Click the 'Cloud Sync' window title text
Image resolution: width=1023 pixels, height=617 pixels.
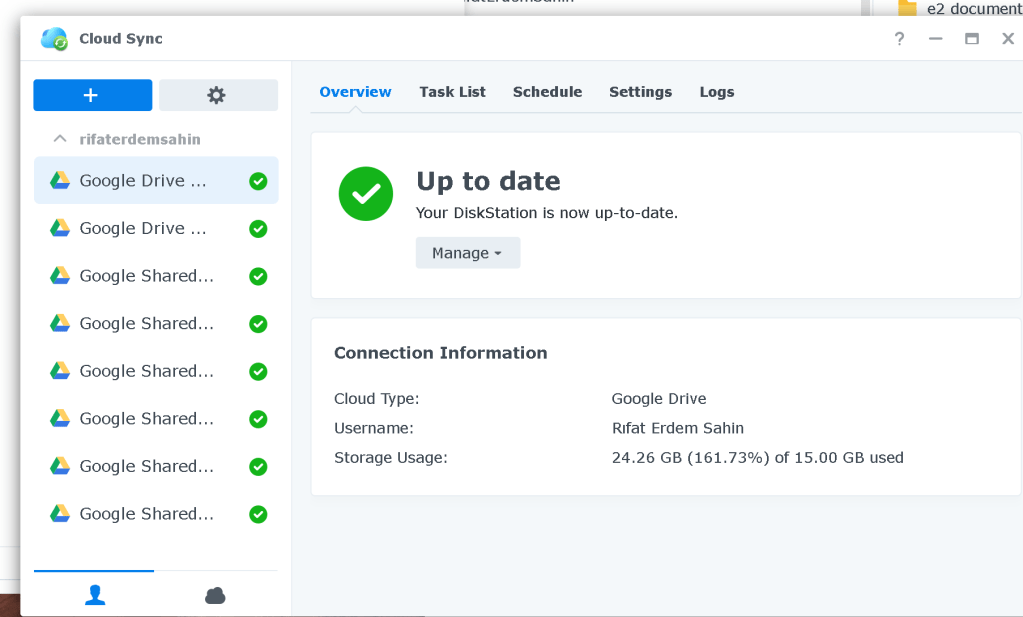click(x=121, y=38)
